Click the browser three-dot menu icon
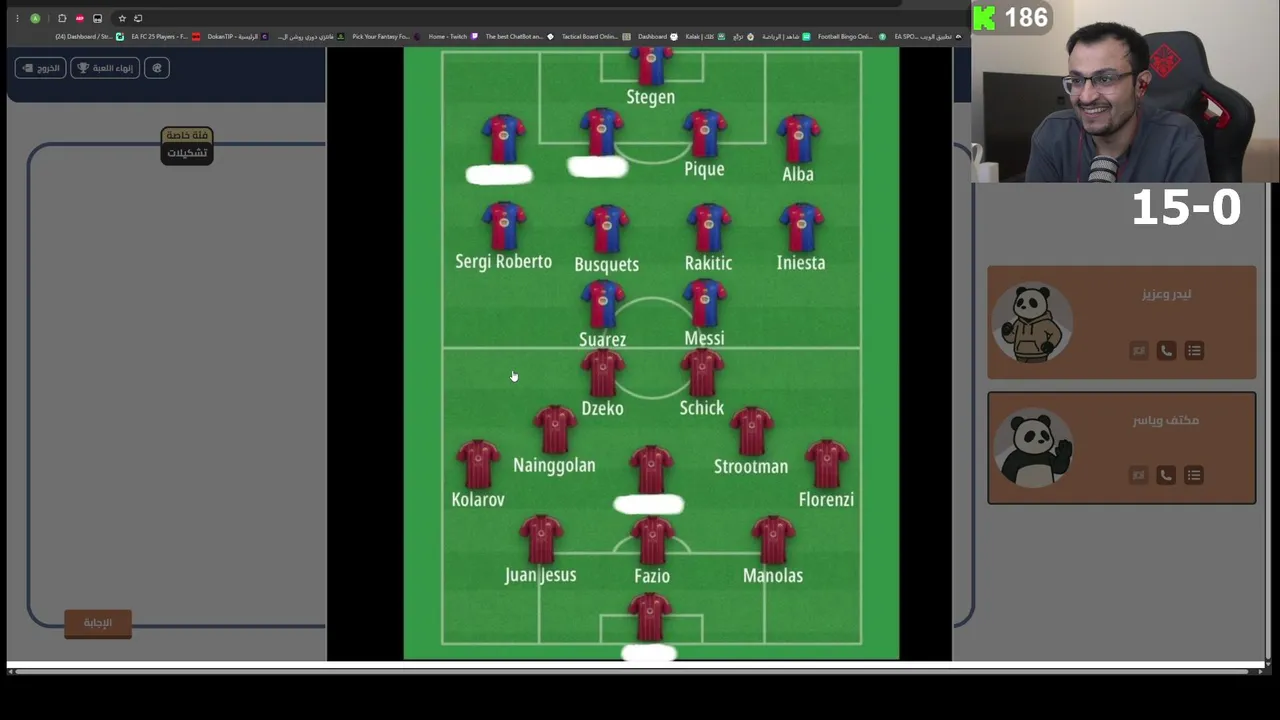This screenshot has width=1280, height=720. tap(16, 18)
